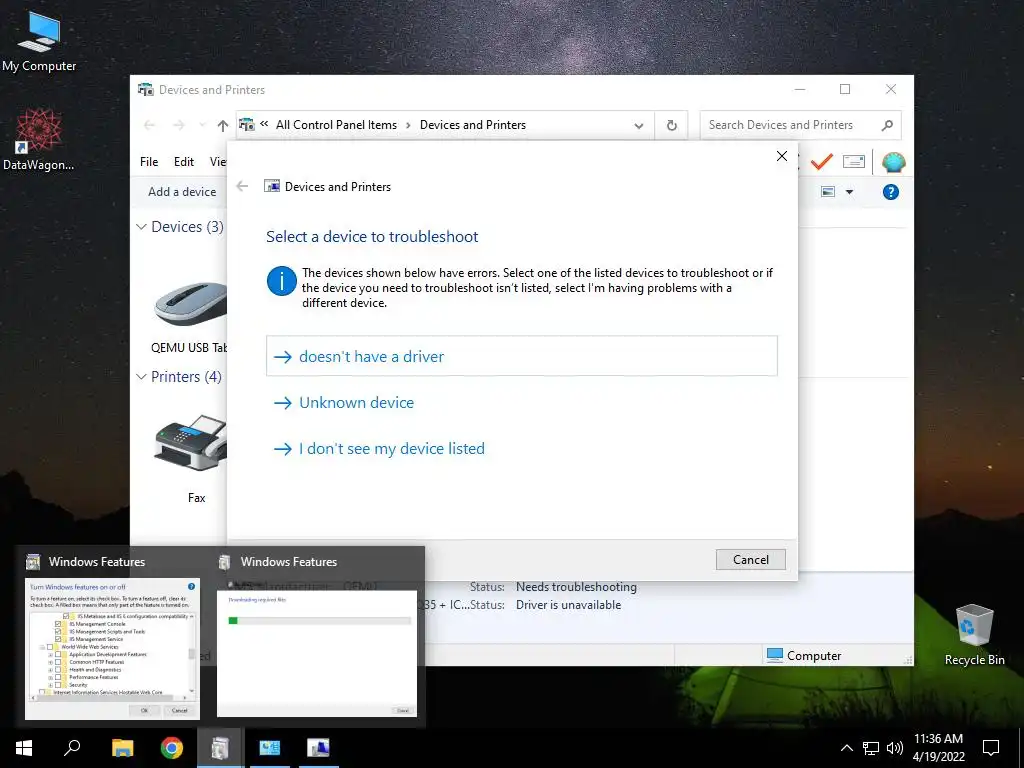Image resolution: width=1024 pixels, height=768 pixels.
Task: Open the Recycle Bin on the desktop
Action: tap(974, 635)
